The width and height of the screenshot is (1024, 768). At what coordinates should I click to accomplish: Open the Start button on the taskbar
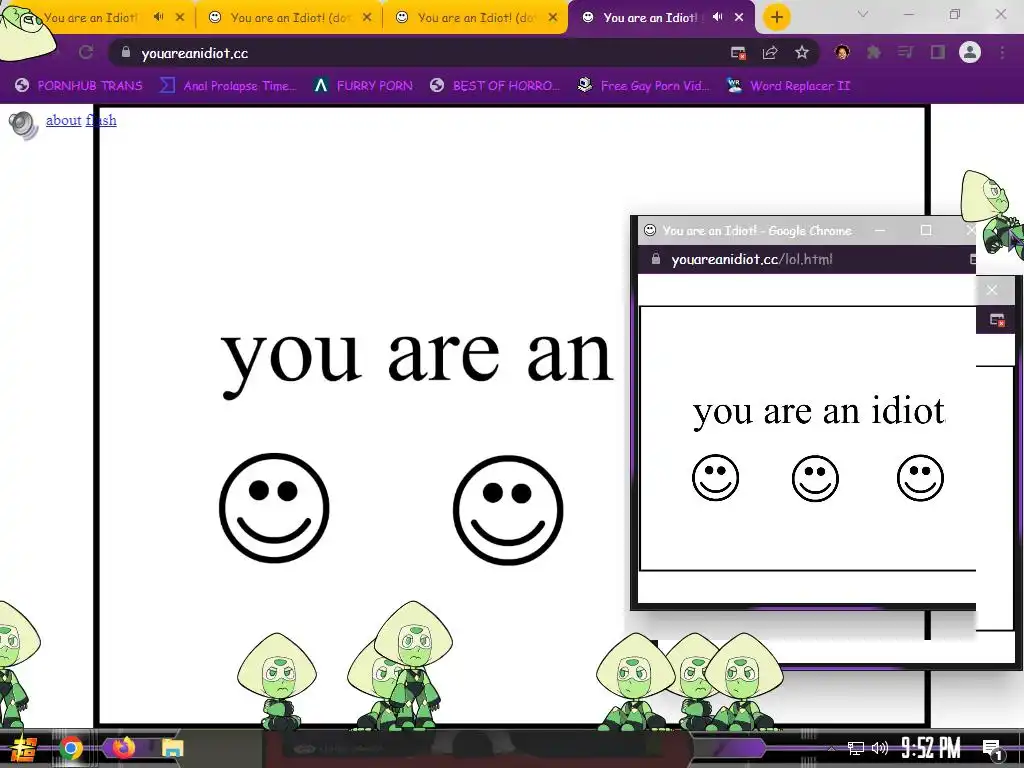[24, 748]
